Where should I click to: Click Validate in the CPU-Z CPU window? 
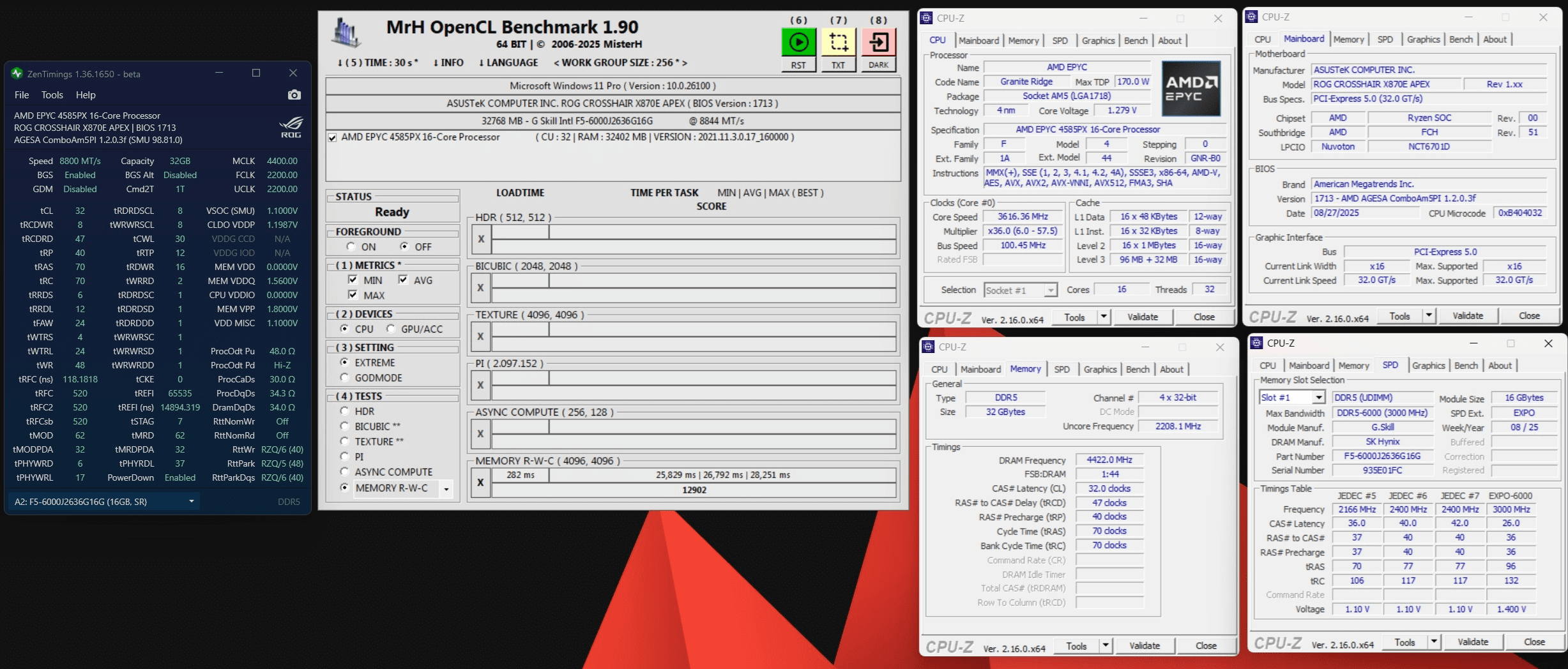[1143, 317]
